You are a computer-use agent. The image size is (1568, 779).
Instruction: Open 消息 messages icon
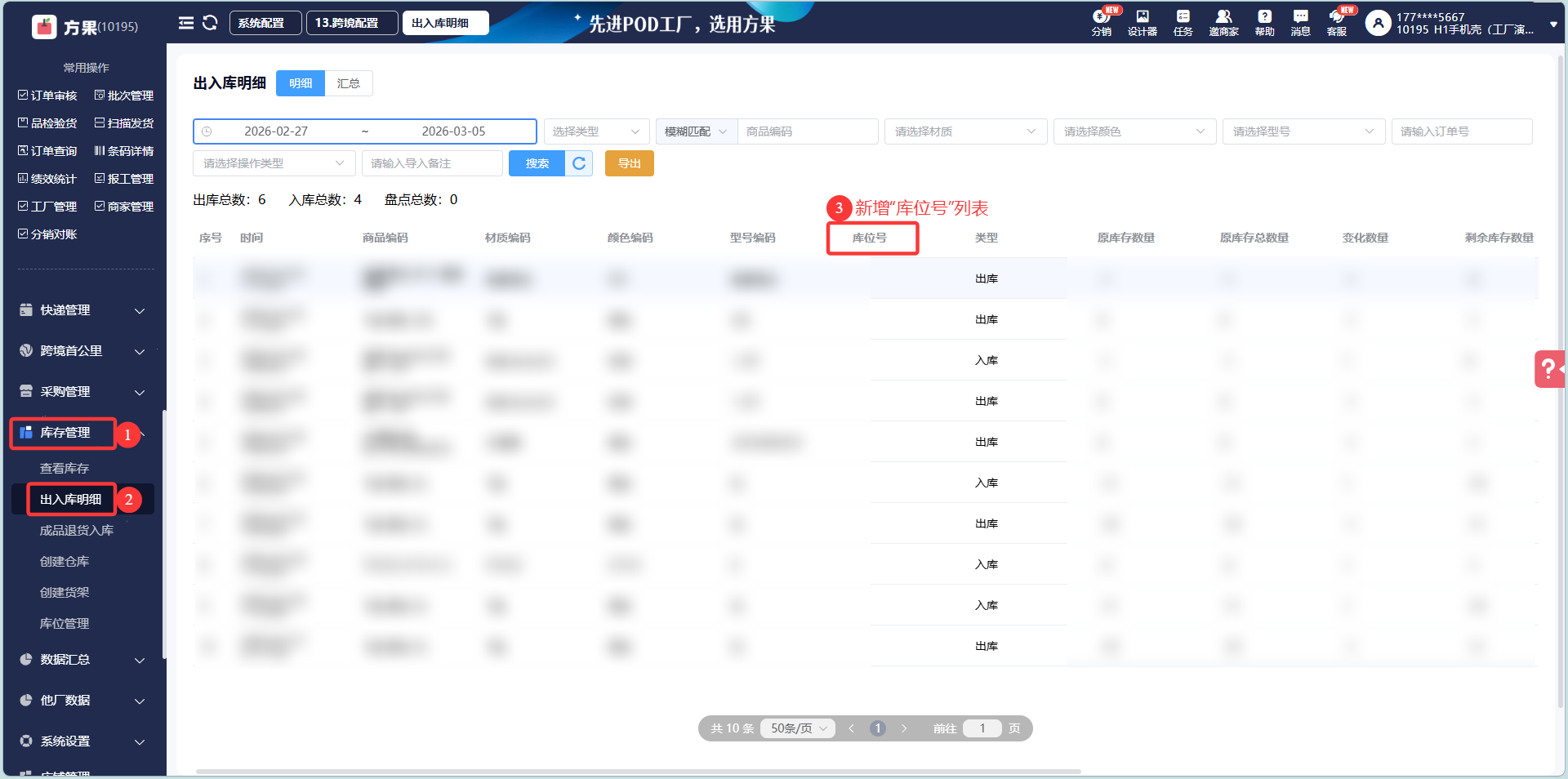tap(1300, 22)
